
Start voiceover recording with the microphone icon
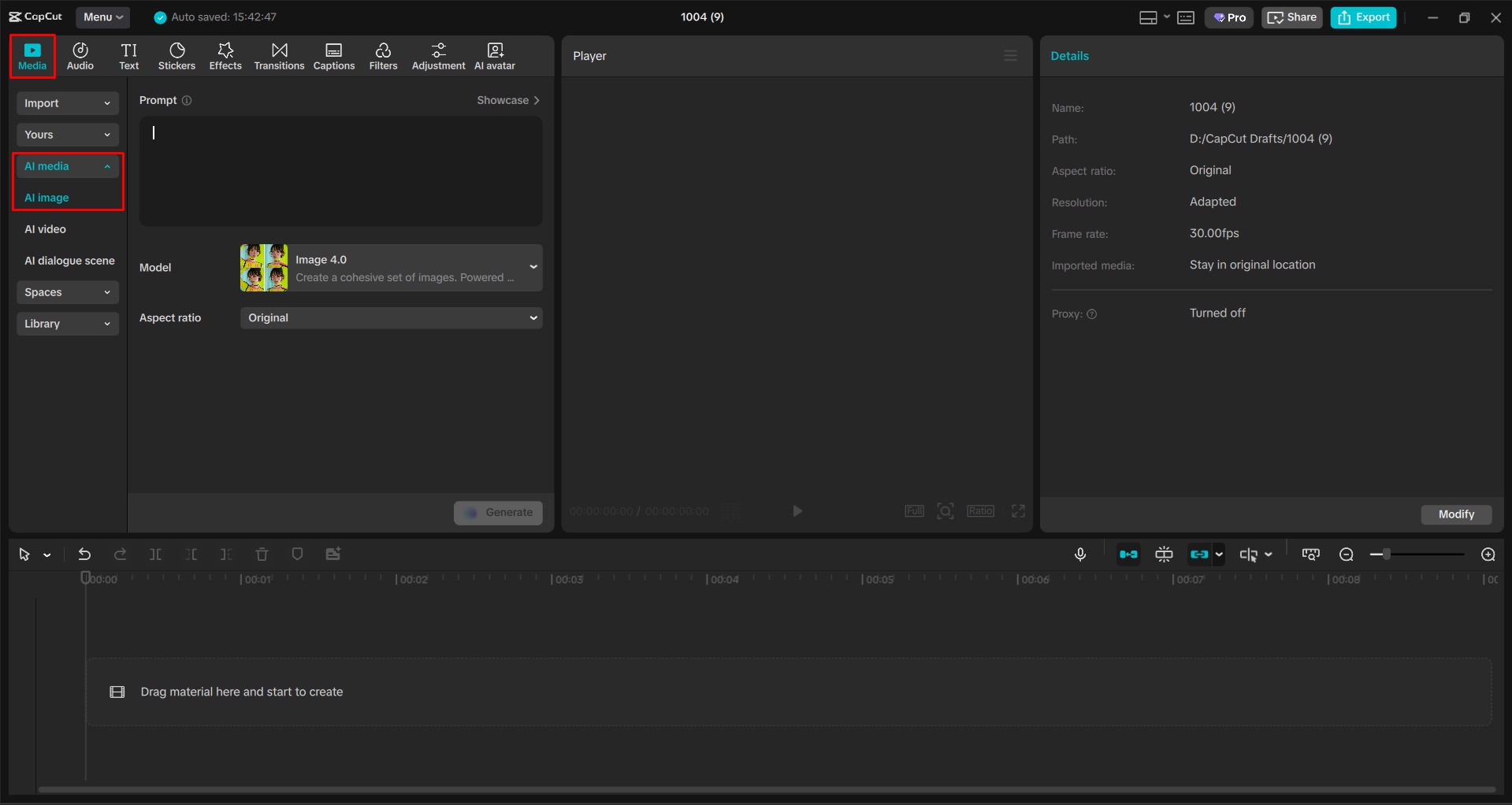[x=1080, y=554]
